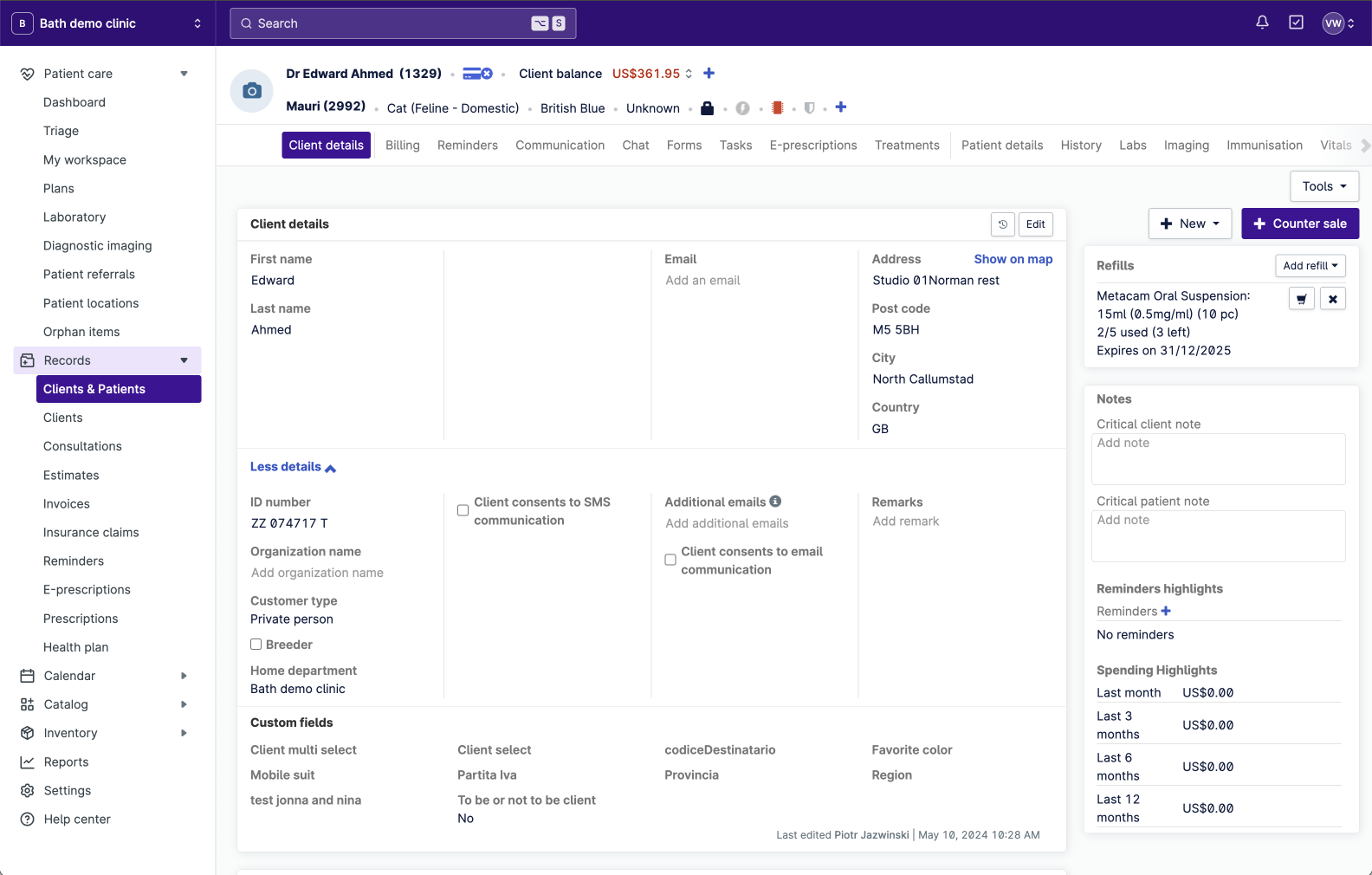Screen dimensions: 1372x875
Task: Tick the client consents to email checkbox
Action: [670, 560]
